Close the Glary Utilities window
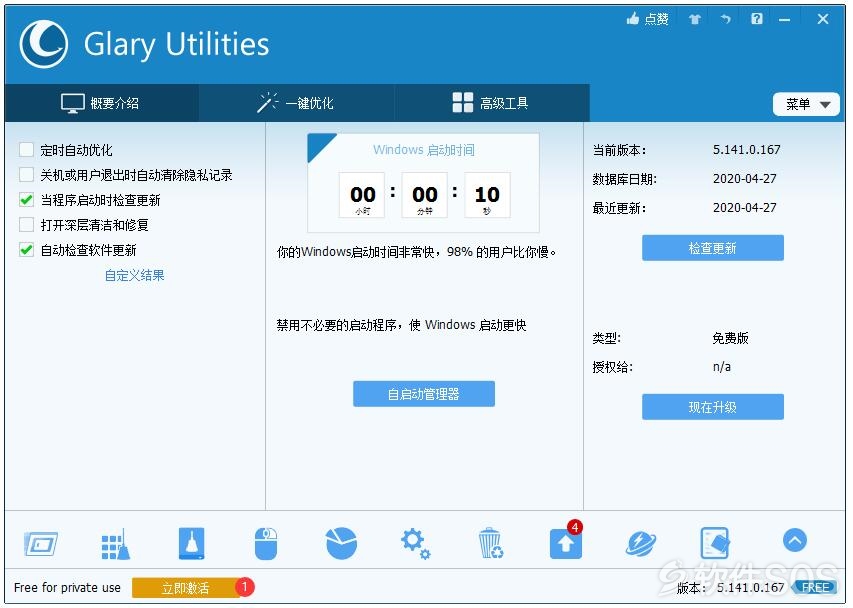Viewport: 853px width, 608px height. pos(823,19)
